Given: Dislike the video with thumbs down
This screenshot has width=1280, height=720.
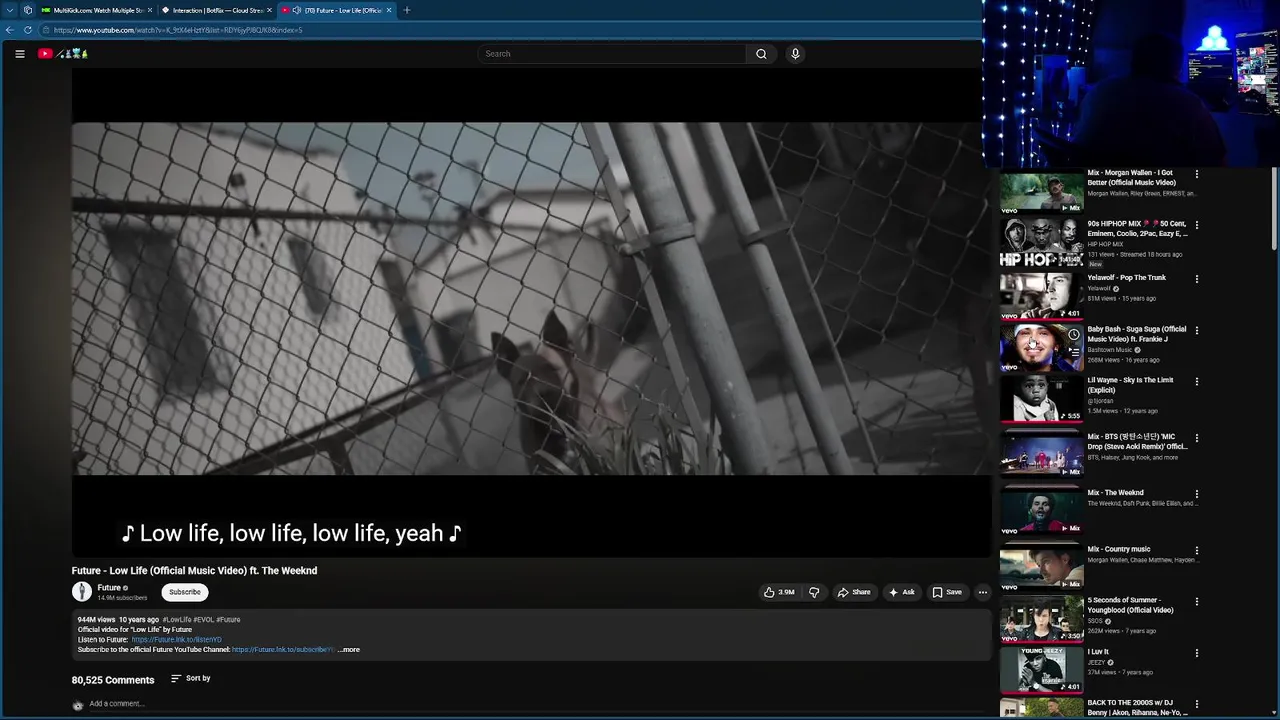Looking at the screenshot, I should (814, 592).
